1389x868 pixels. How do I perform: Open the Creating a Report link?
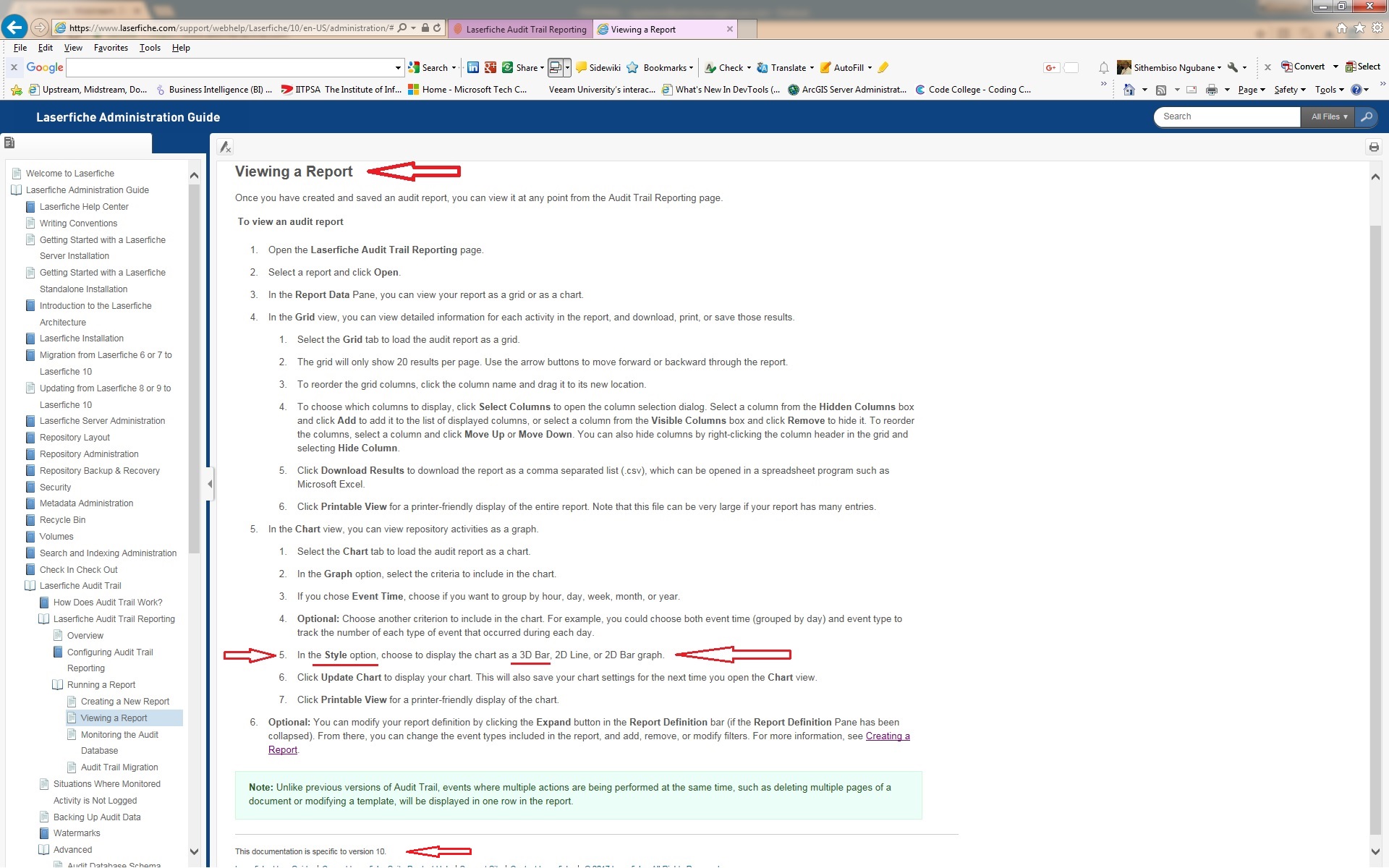887,736
